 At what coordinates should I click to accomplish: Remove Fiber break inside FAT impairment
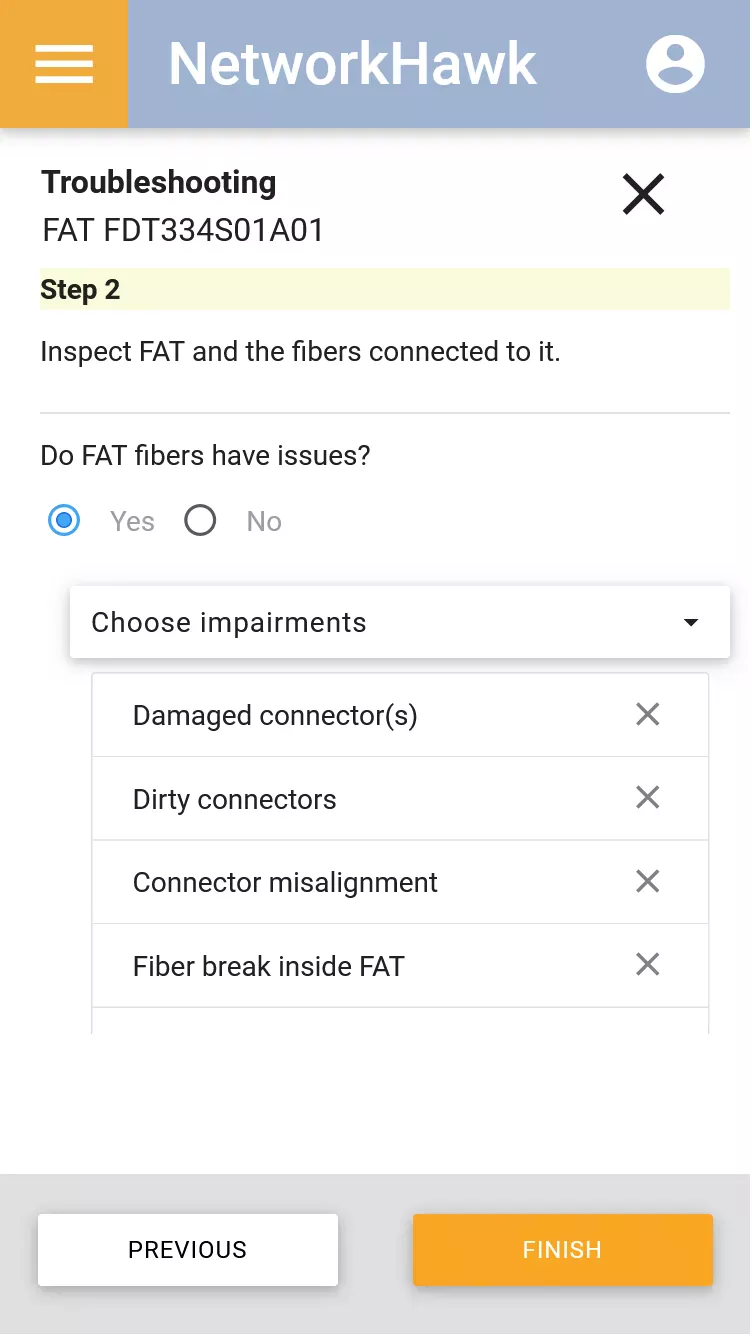tap(648, 964)
